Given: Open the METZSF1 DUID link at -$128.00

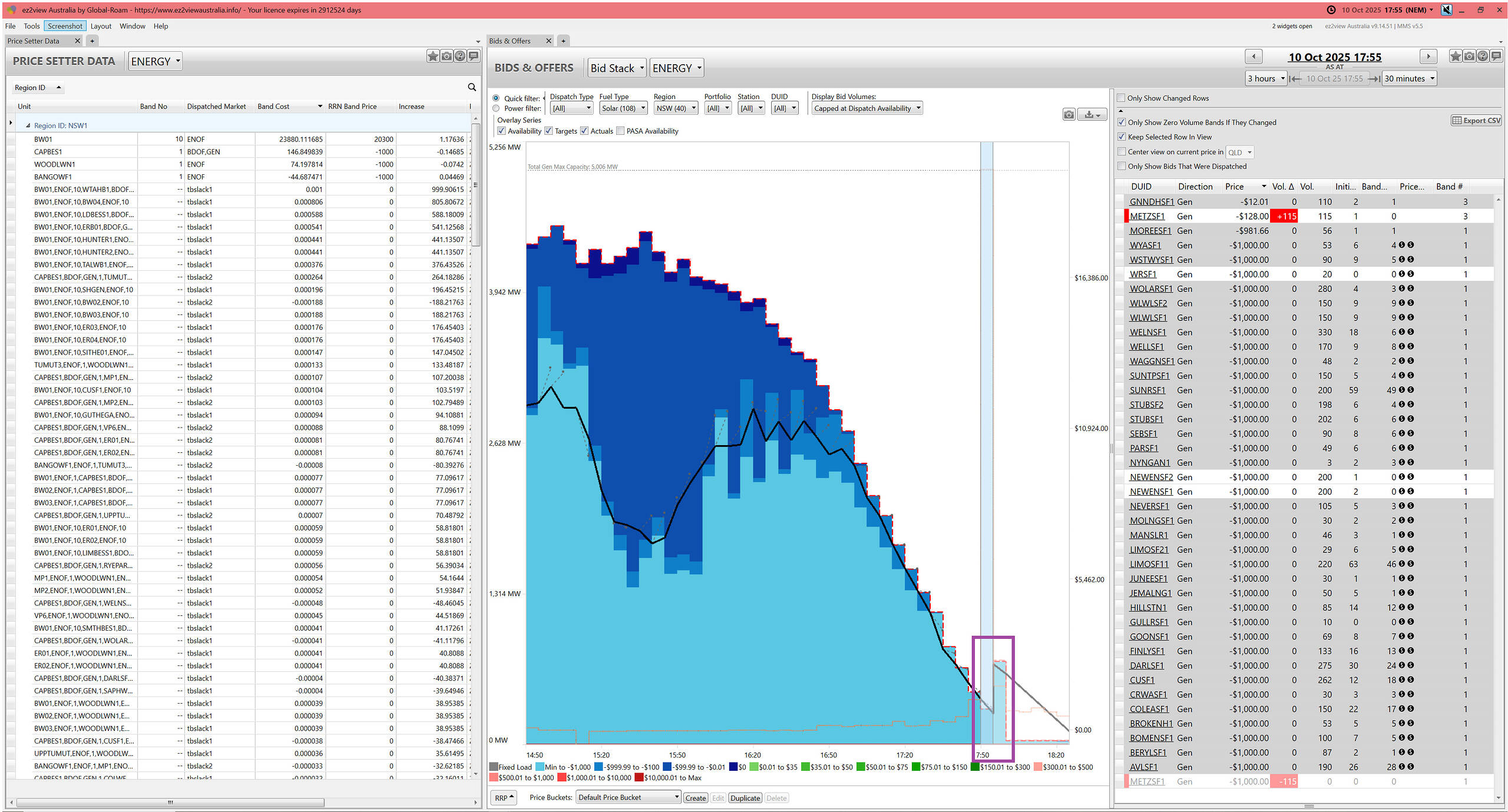Looking at the screenshot, I should (x=1146, y=216).
